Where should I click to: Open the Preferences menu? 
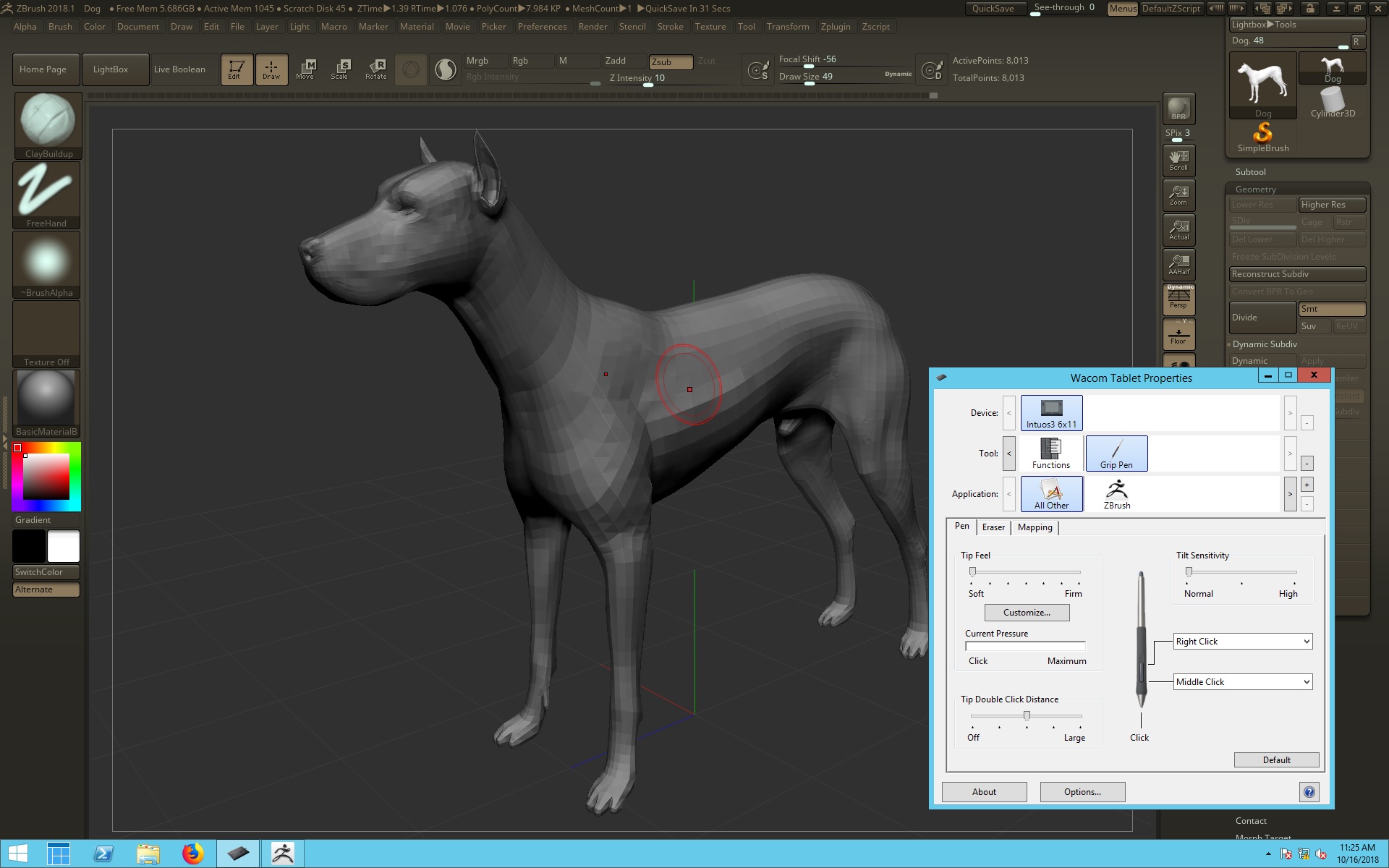(x=542, y=27)
